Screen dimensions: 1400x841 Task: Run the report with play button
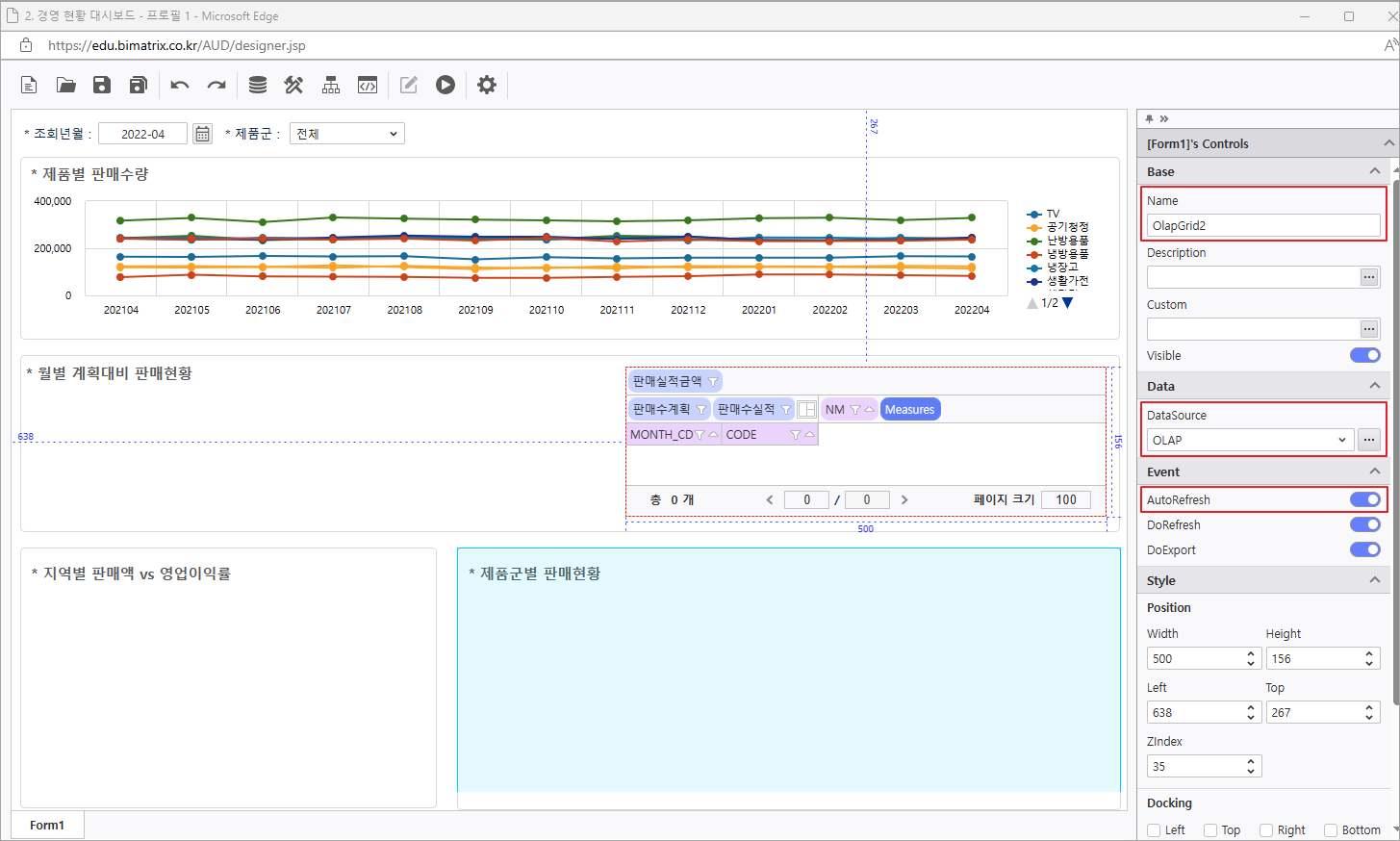point(445,85)
